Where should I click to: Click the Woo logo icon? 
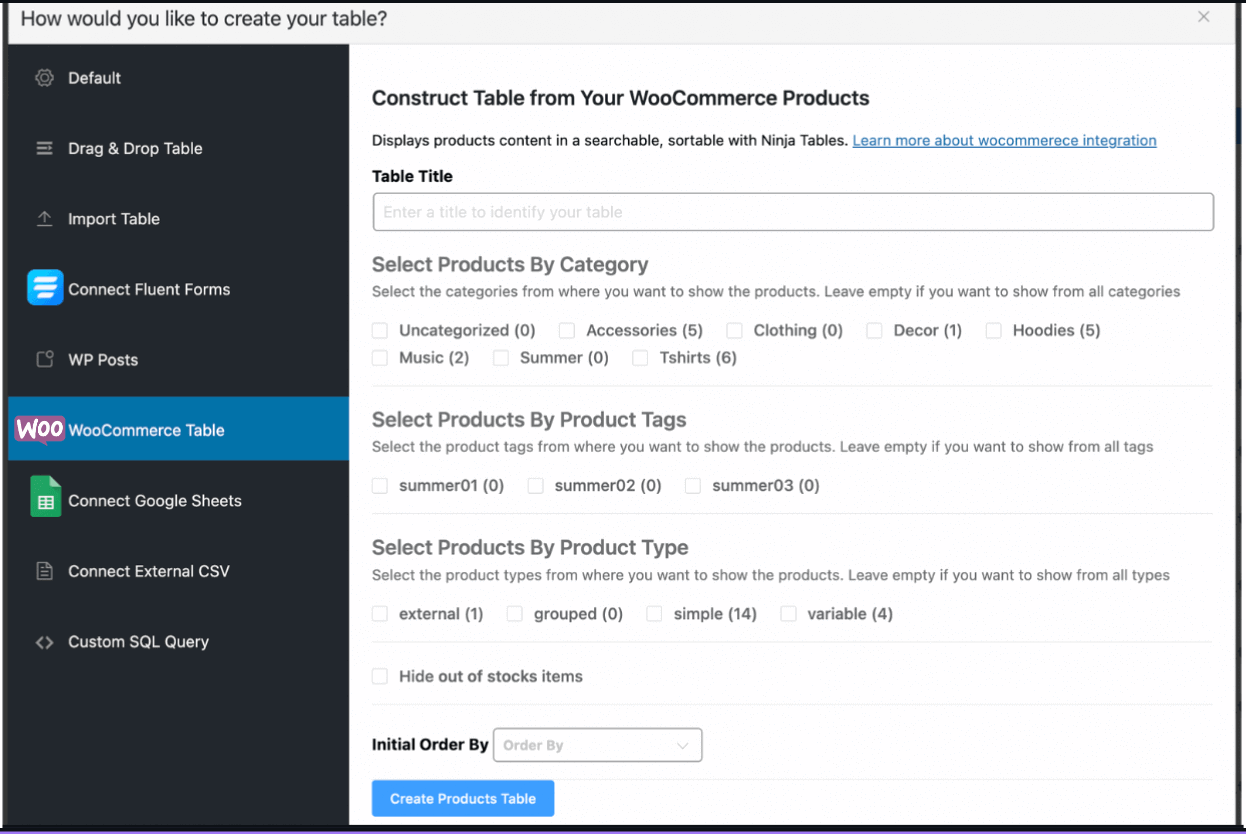(x=40, y=430)
